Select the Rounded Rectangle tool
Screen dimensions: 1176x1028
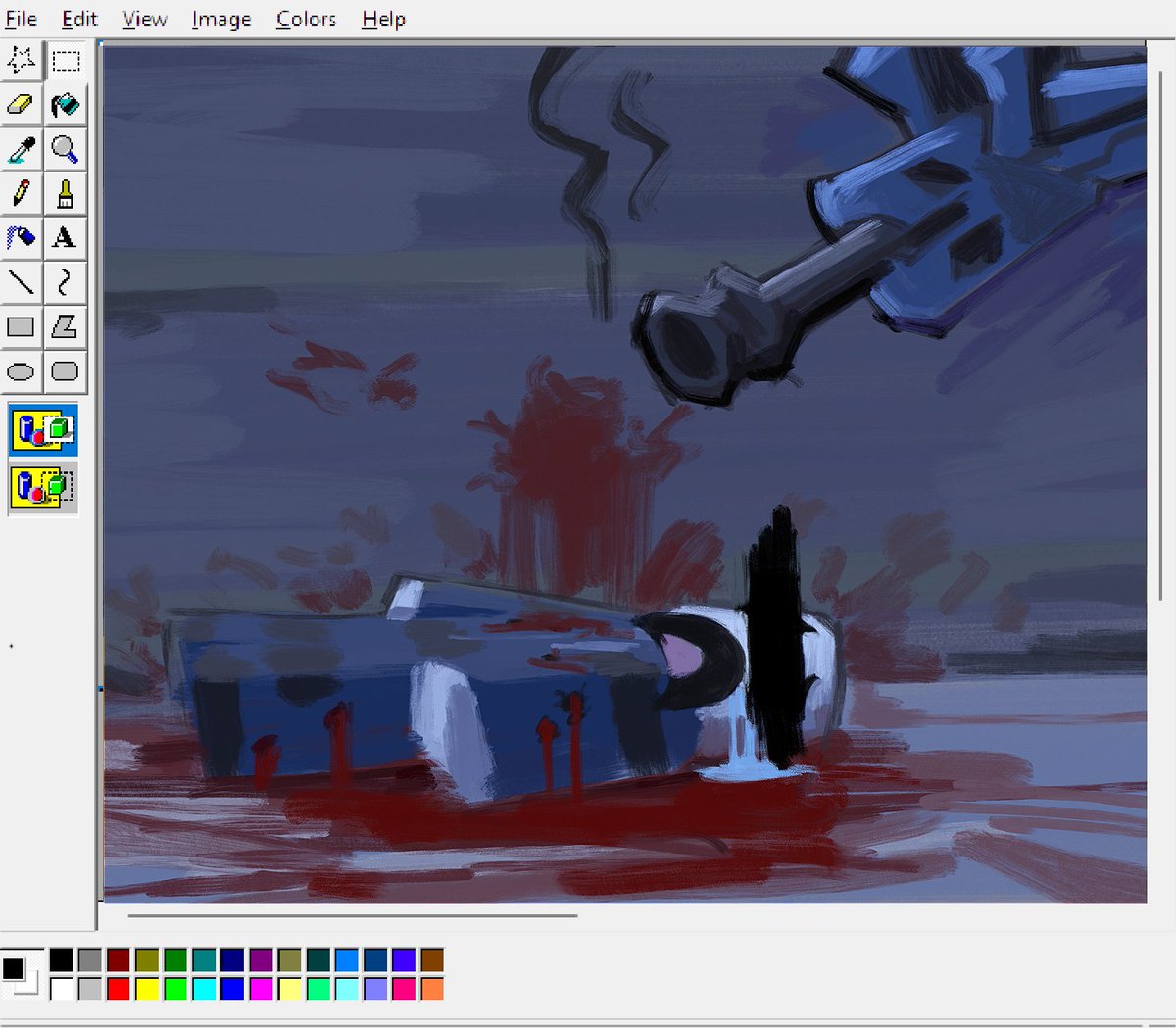pos(66,371)
